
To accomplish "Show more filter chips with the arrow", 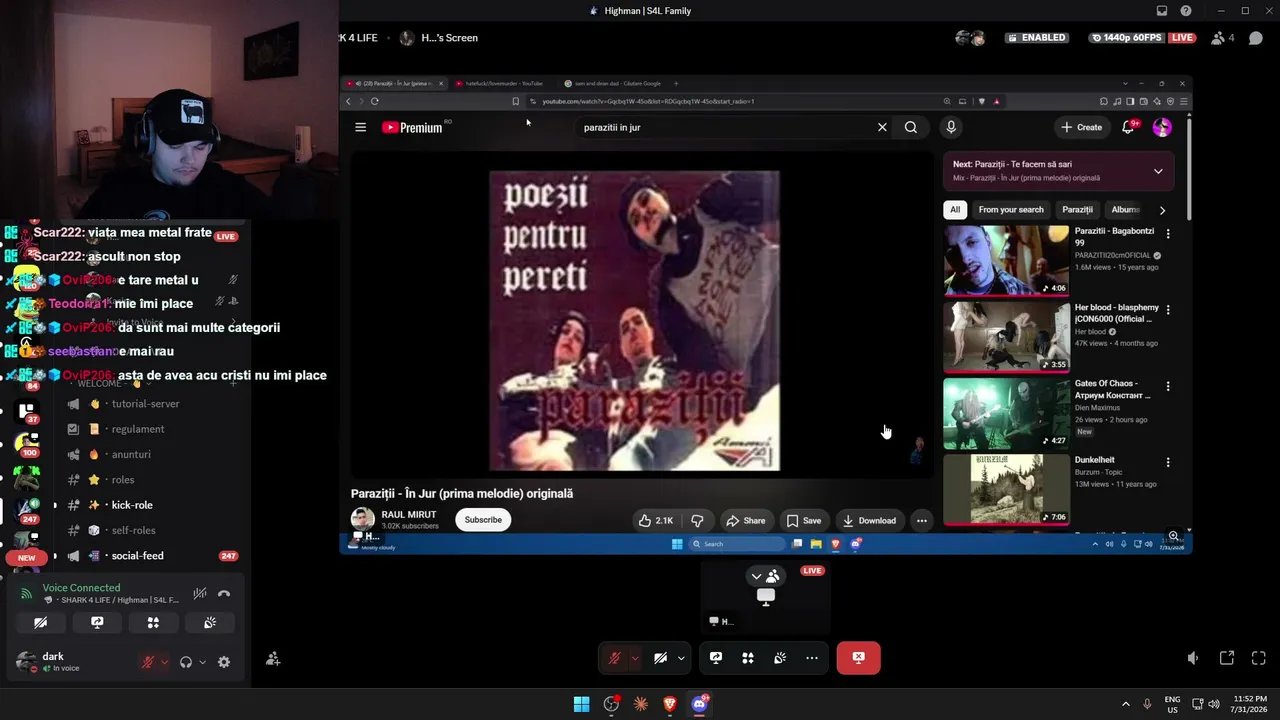I will [1162, 210].
